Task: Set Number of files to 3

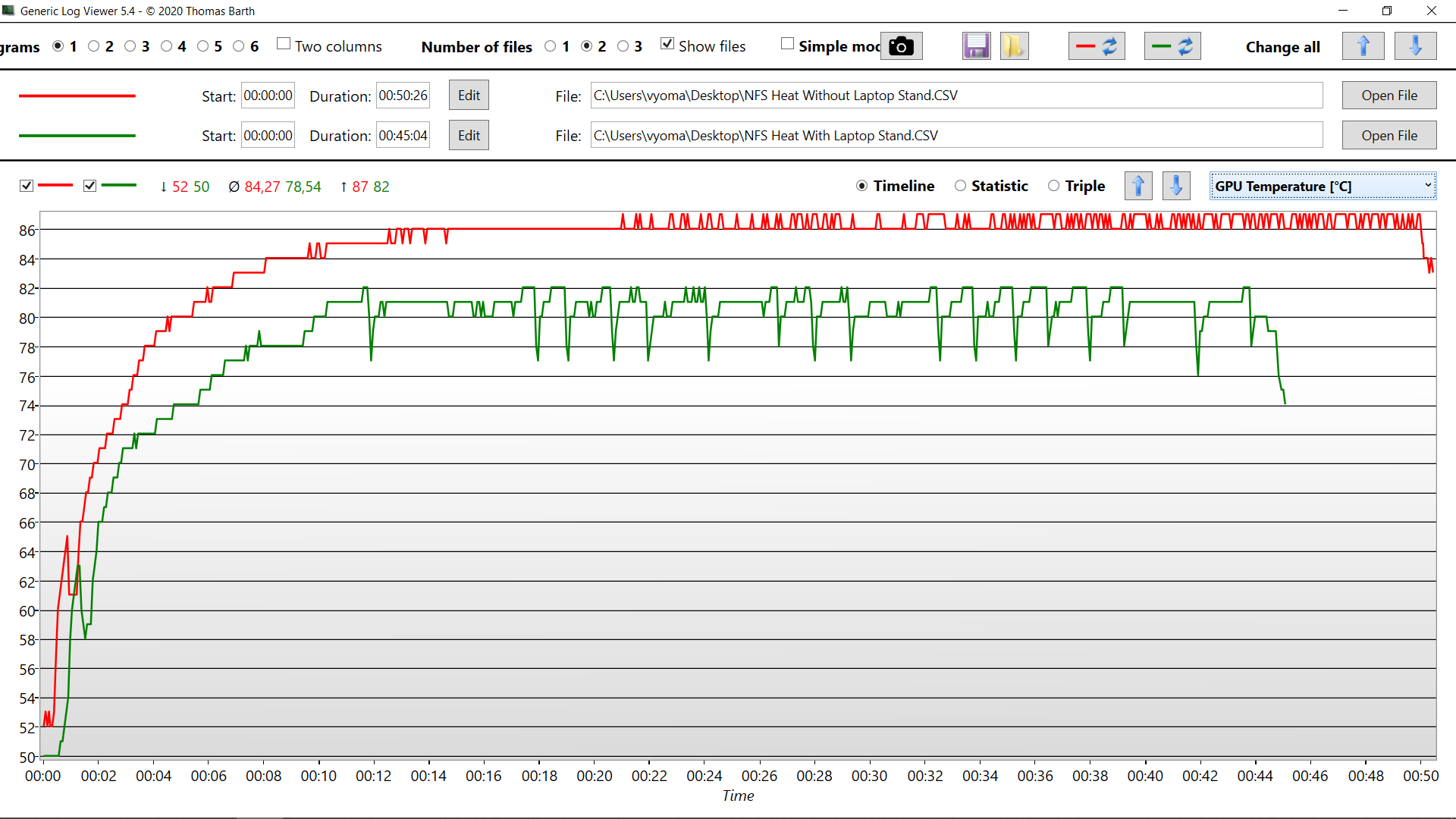Action: 623,46
